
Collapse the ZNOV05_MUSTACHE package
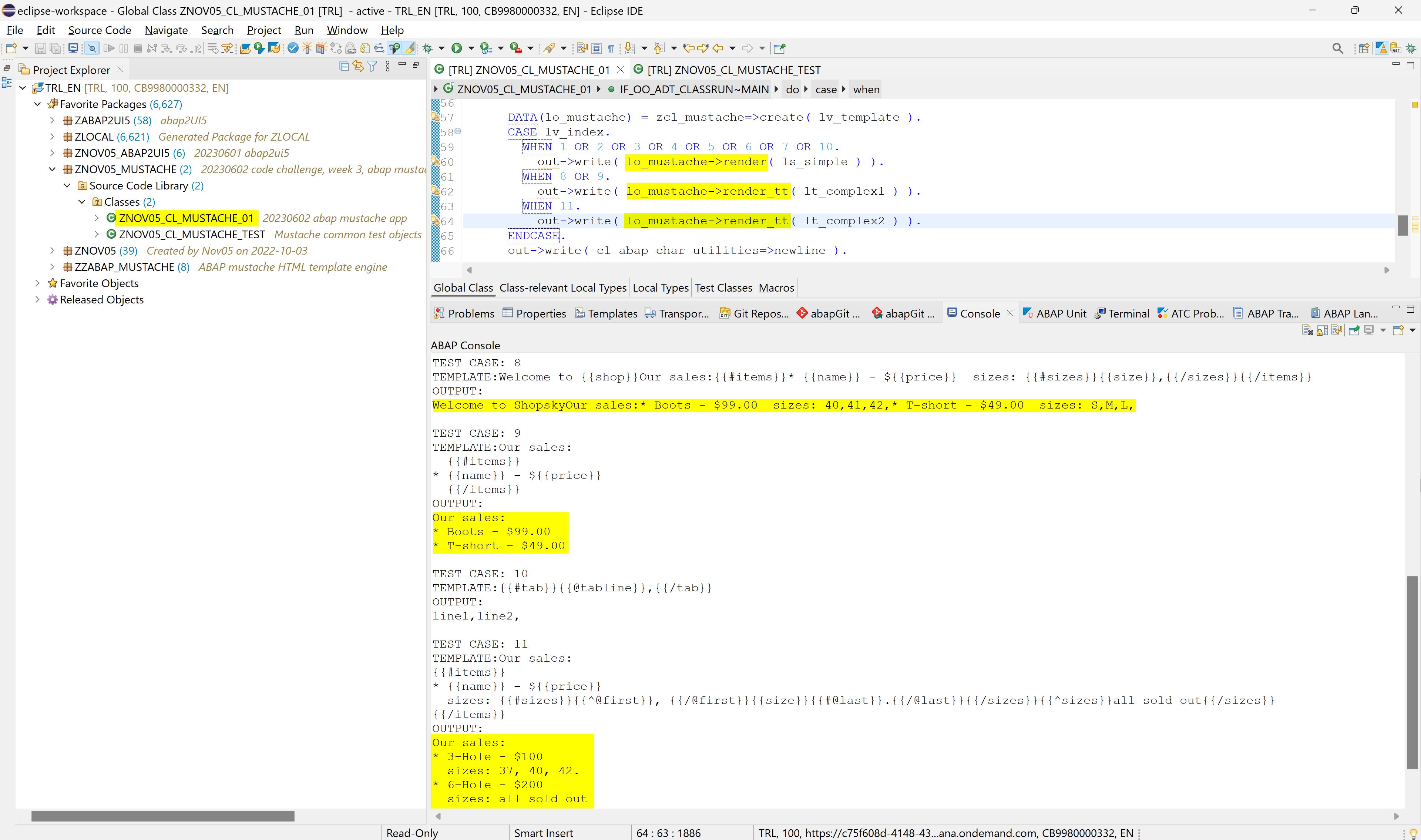[x=52, y=169]
